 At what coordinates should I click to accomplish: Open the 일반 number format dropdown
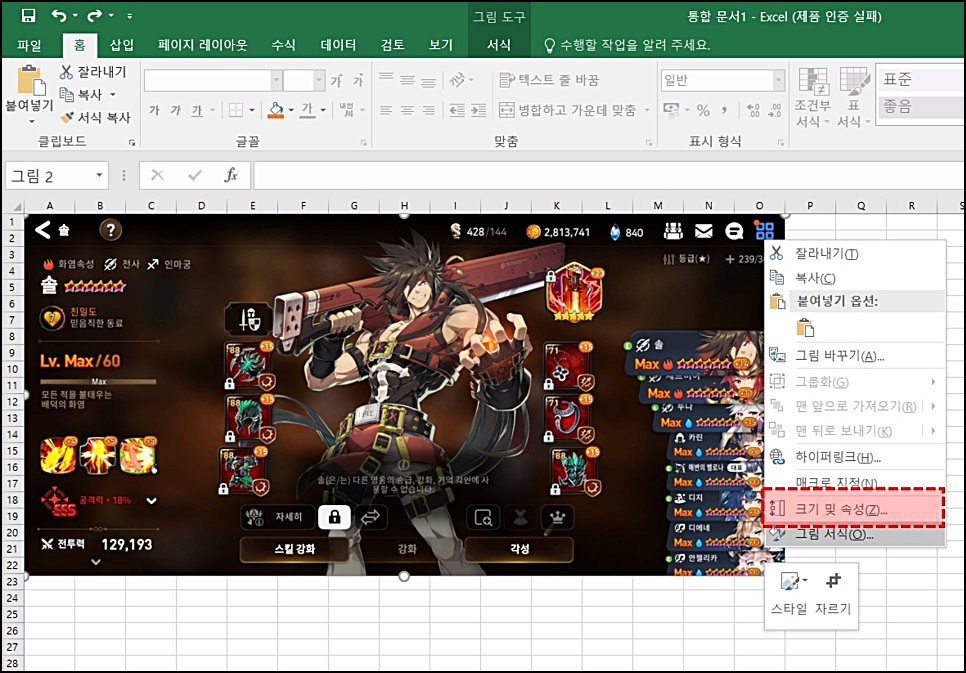click(779, 81)
